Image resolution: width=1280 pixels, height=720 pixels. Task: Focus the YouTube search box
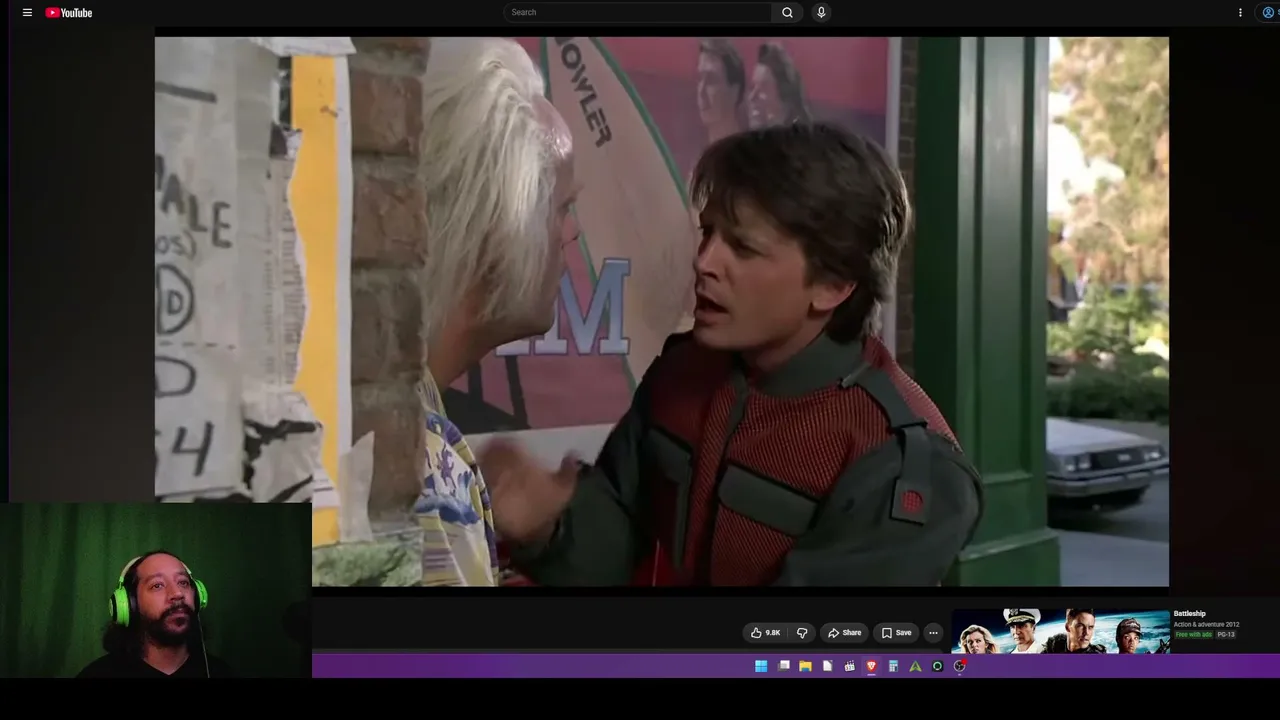click(x=637, y=12)
